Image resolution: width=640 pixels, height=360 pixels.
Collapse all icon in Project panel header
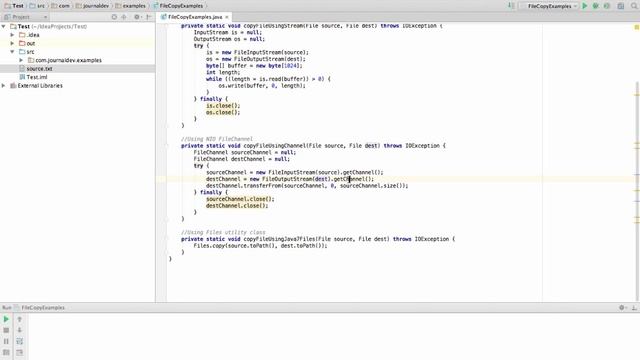[x=124, y=17]
